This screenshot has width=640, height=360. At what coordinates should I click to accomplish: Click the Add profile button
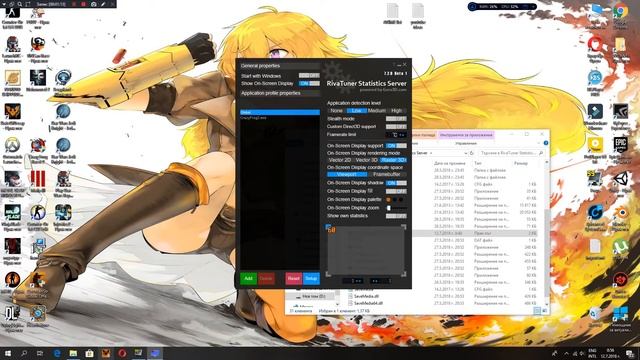click(x=248, y=278)
